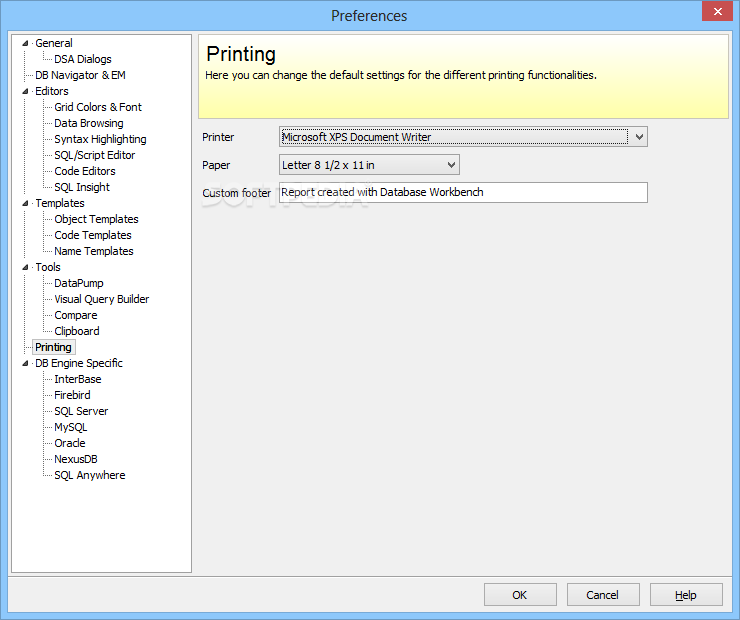Open Code Editors settings
This screenshot has height=620, width=740.
85,171
